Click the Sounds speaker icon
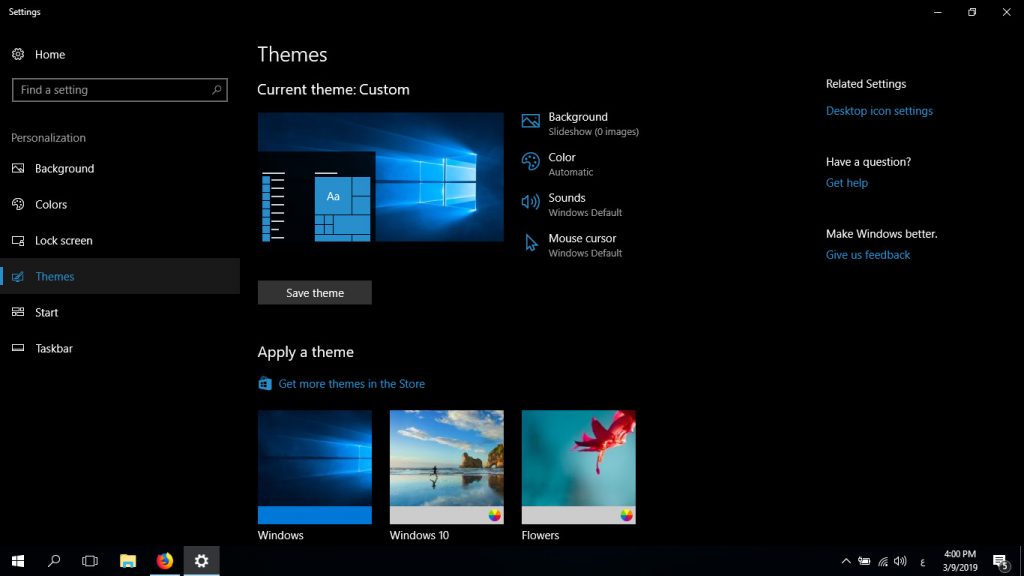Image resolution: width=1024 pixels, height=576 pixels. (x=530, y=202)
